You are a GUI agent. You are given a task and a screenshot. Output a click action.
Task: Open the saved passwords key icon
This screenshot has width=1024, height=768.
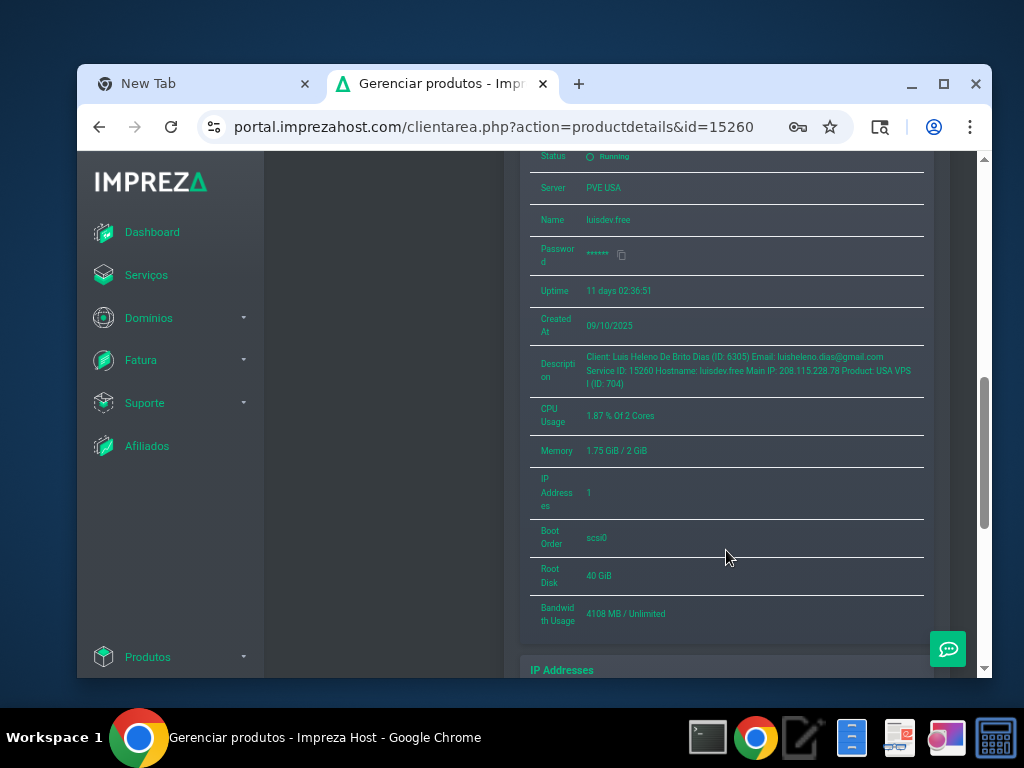click(797, 127)
